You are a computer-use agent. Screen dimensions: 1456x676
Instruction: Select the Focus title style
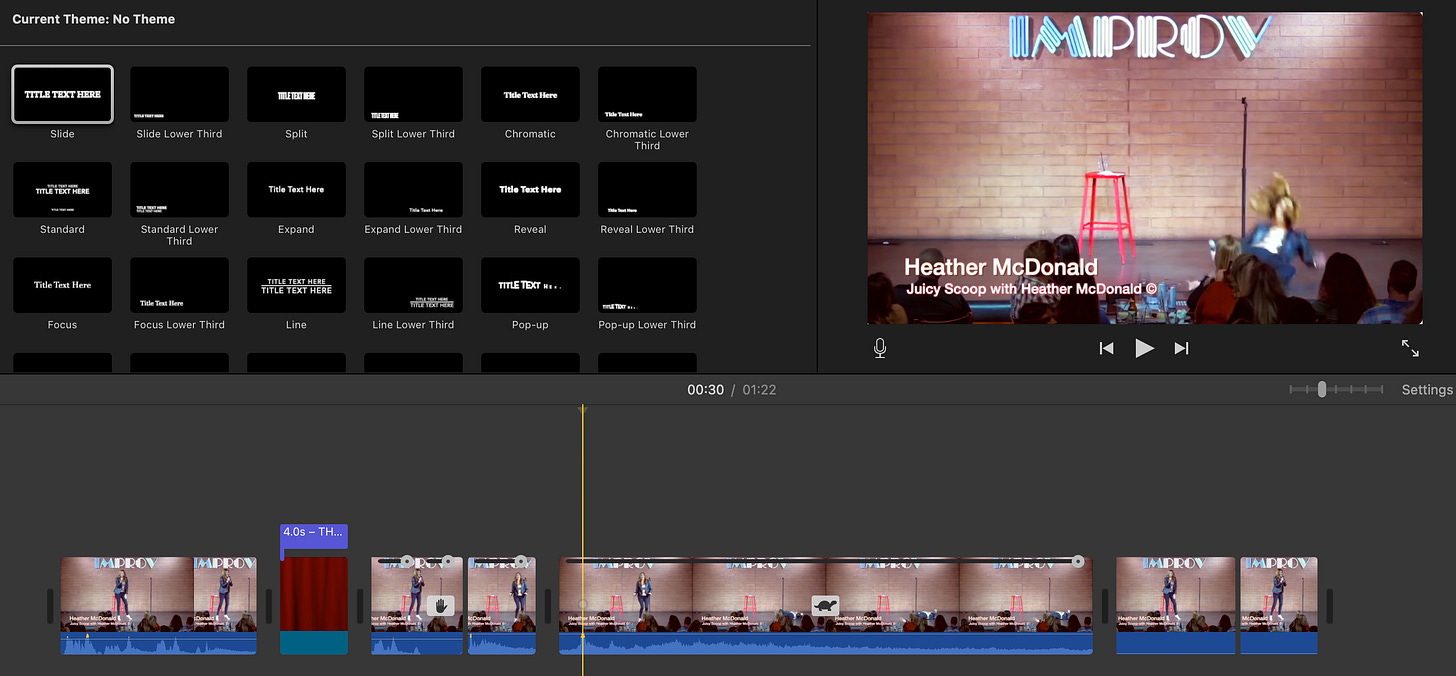point(62,285)
